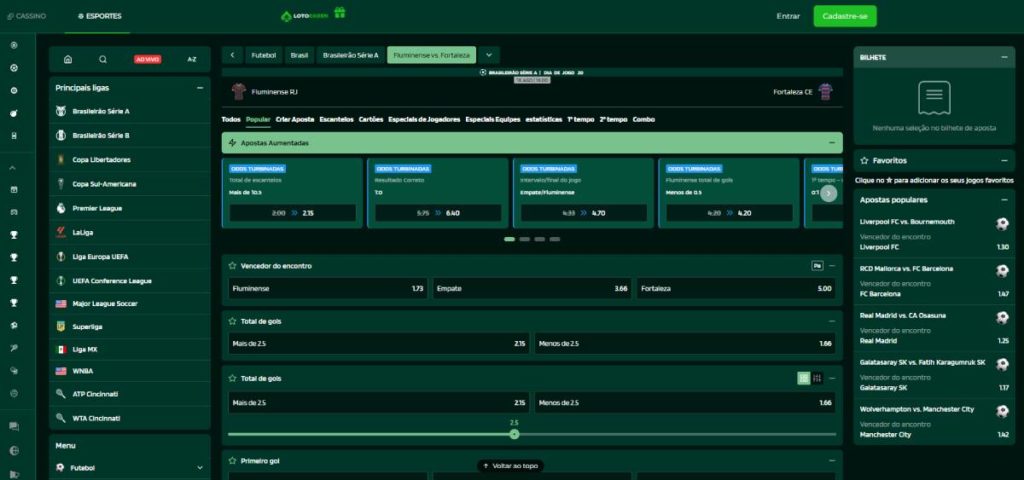Go to the sportsbook home icon

pyautogui.click(x=68, y=59)
